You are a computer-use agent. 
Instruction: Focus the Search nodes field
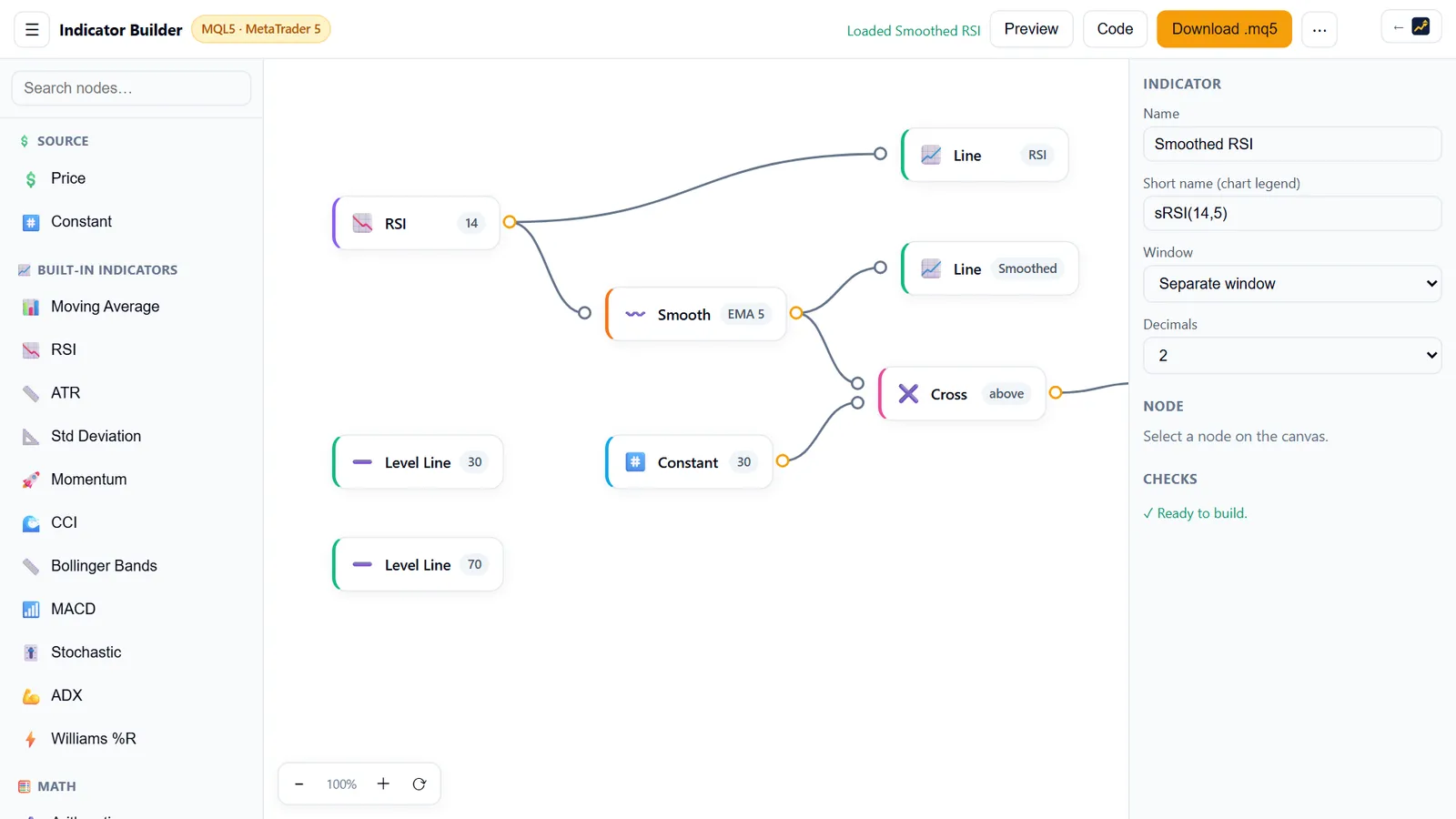pyautogui.click(x=131, y=88)
